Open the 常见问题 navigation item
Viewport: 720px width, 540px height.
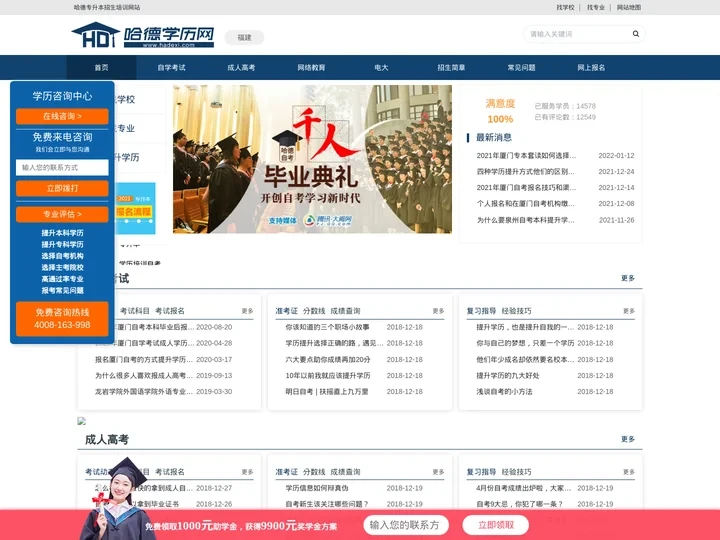point(521,68)
